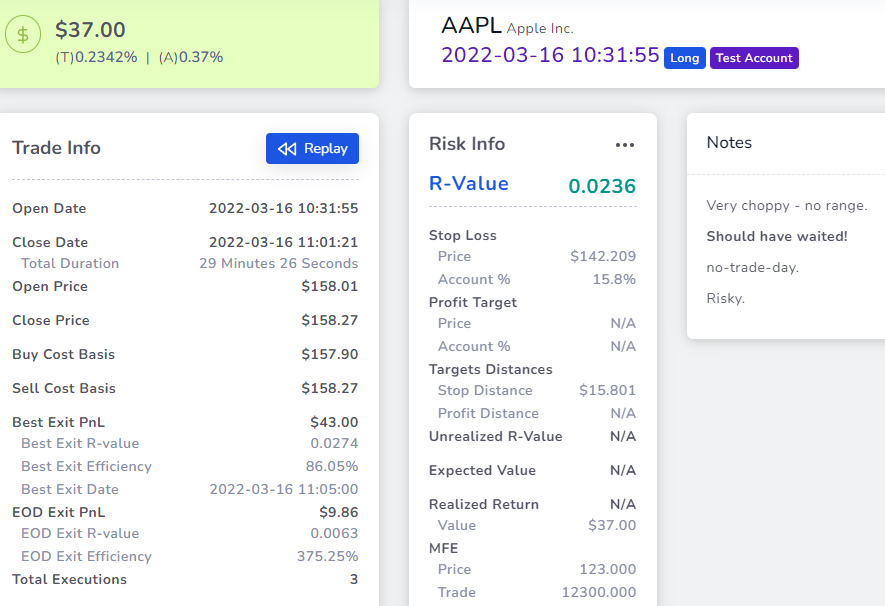This screenshot has height=606, width=885.
Task: Click the Sell Cost Basis label
Action: pos(64,388)
